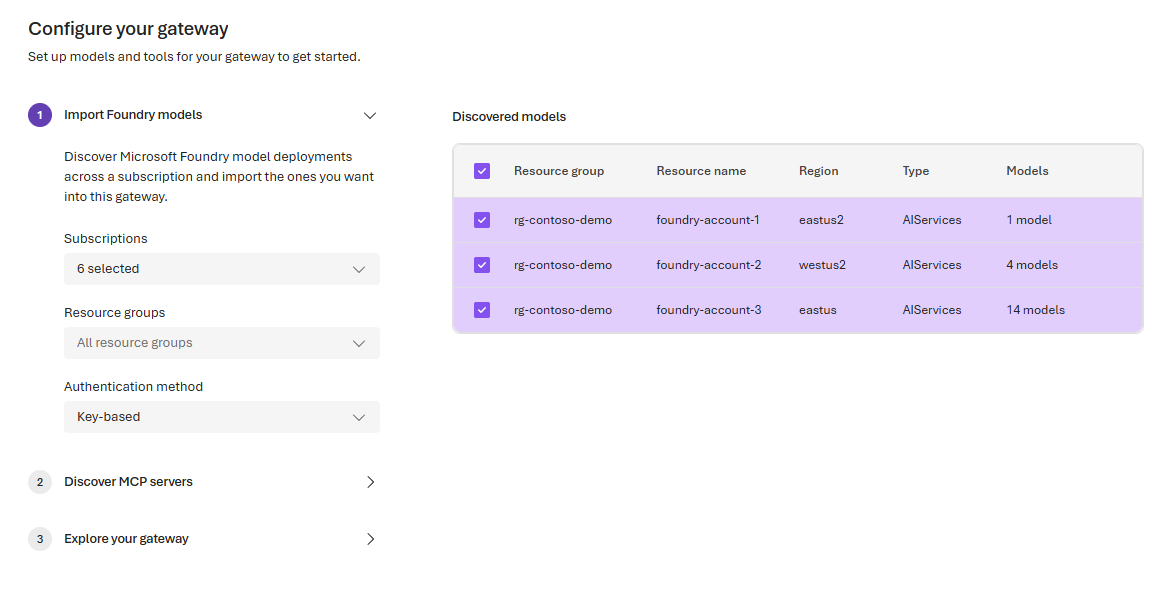This screenshot has height=589, width=1168.
Task: Click the step 2 number badge
Action: point(40,482)
